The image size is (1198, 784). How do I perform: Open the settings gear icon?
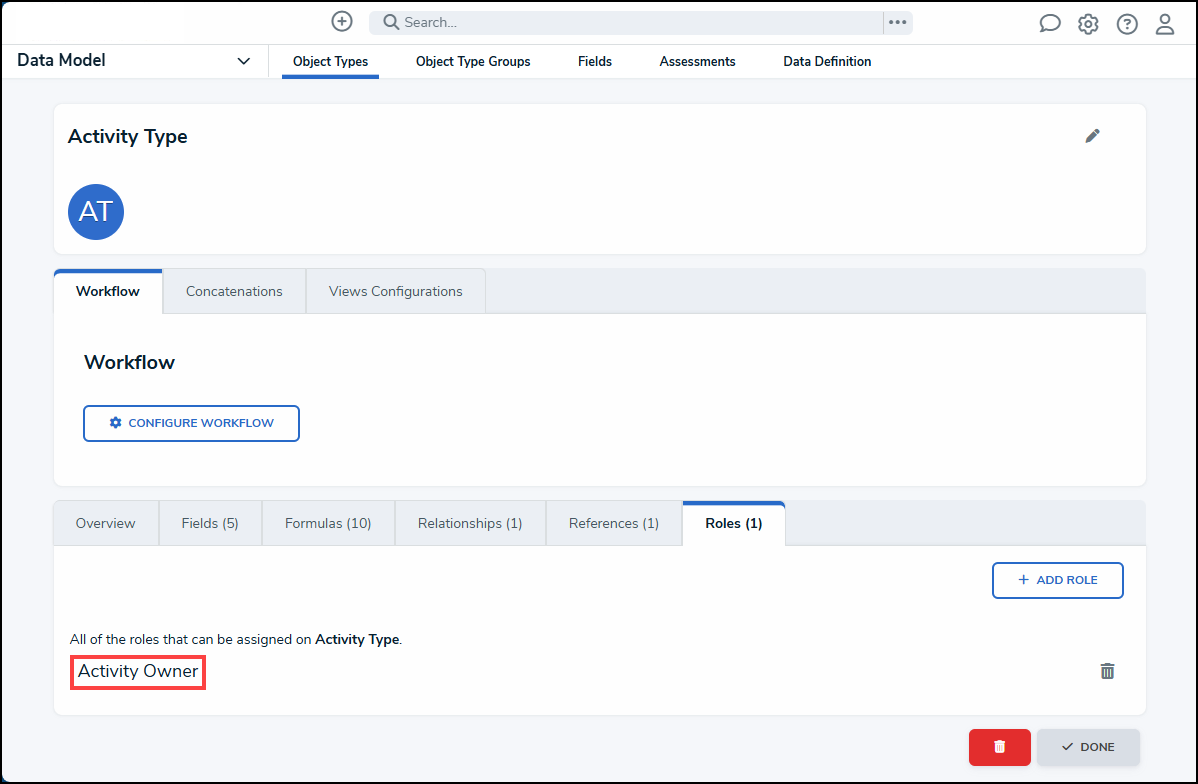(1088, 24)
